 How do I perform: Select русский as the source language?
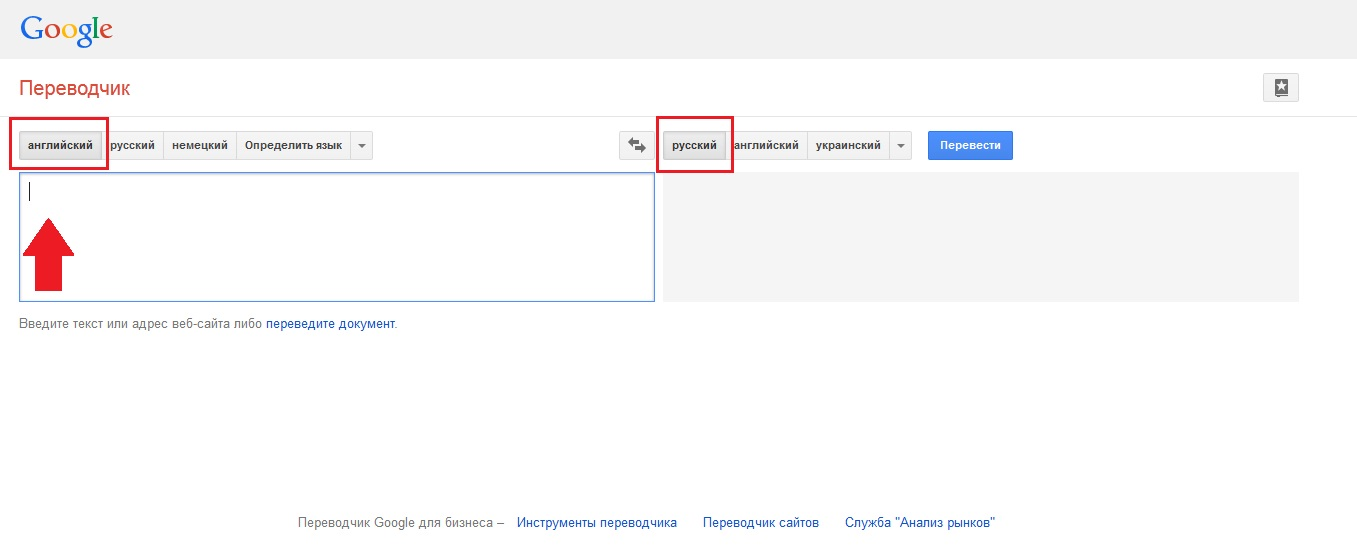[x=134, y=146]
